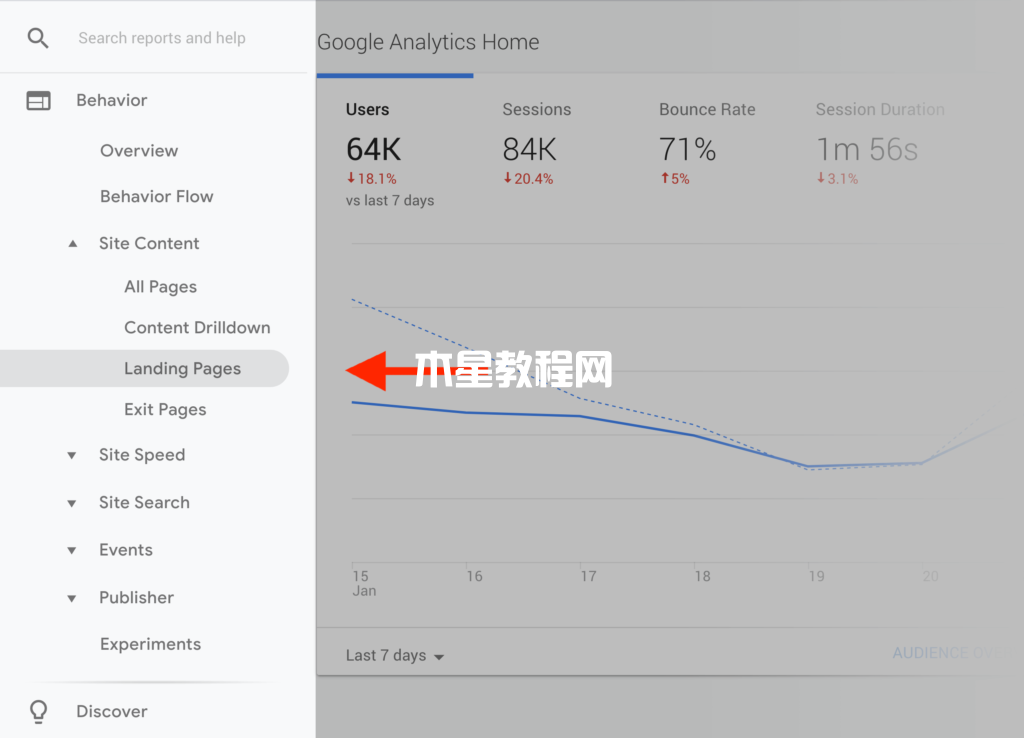The height and width of the screenshot is (738, 1024).
Task: Select the Site Content group label
Action: click(x=149, y=244)
